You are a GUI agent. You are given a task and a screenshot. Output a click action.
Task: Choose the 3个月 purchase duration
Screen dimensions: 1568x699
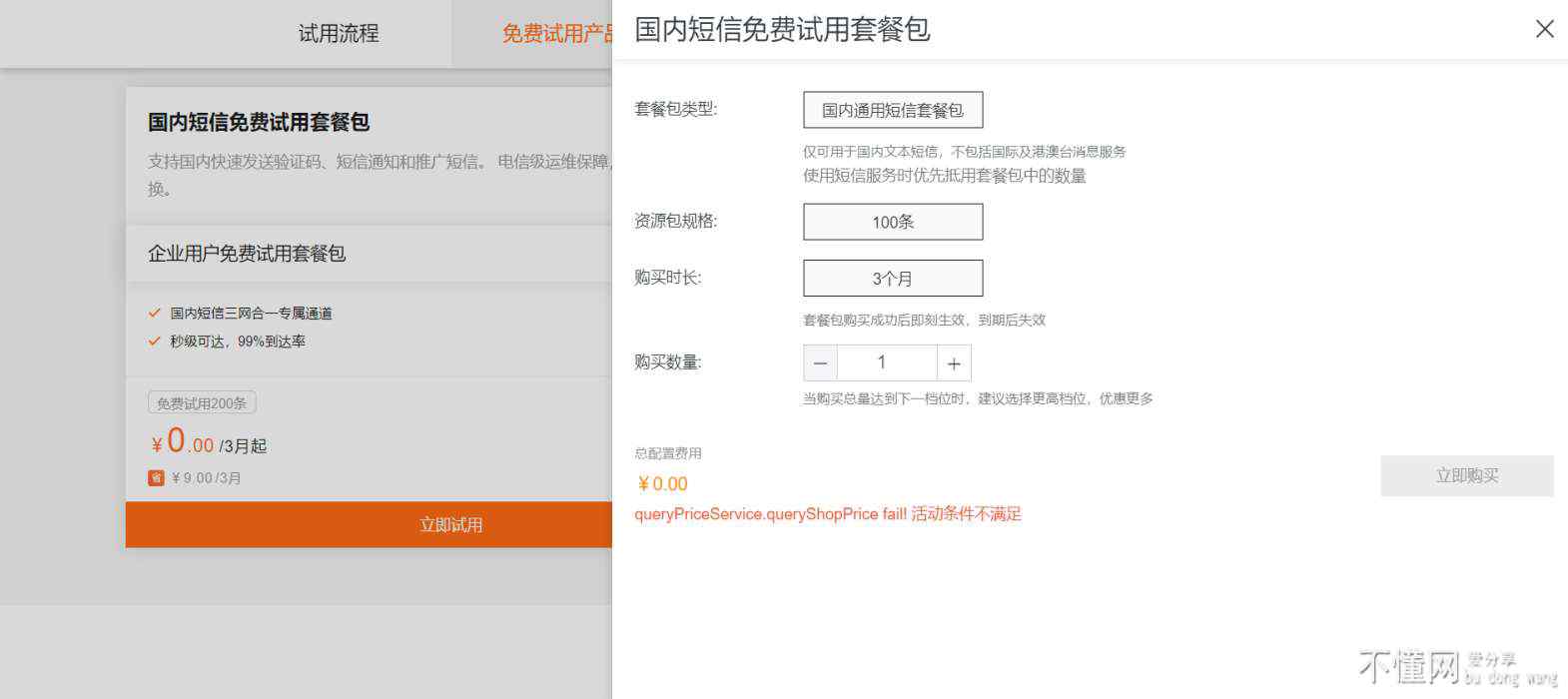click(892, 279)
